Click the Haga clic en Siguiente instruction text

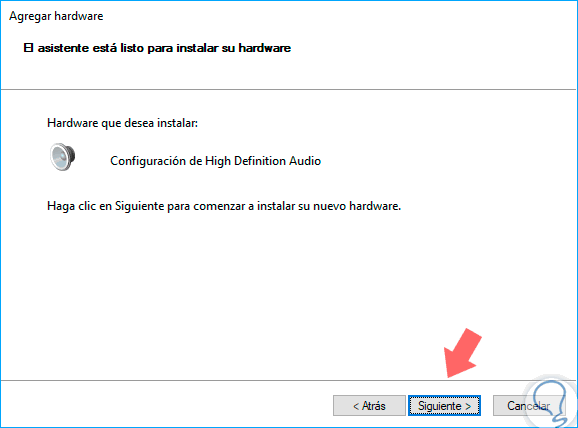(224, 206)
